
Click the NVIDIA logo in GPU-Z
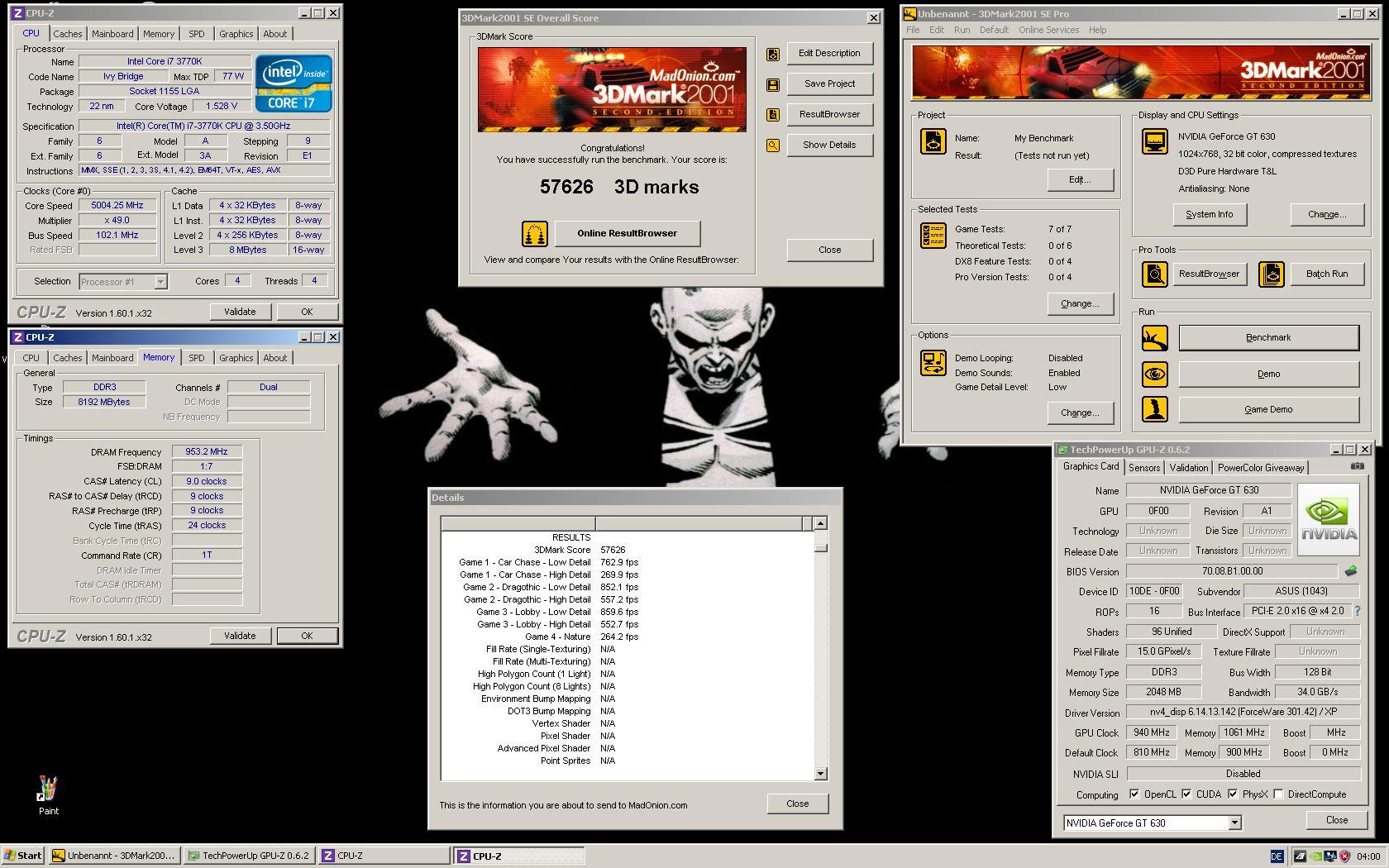(x=1328, y=520)
